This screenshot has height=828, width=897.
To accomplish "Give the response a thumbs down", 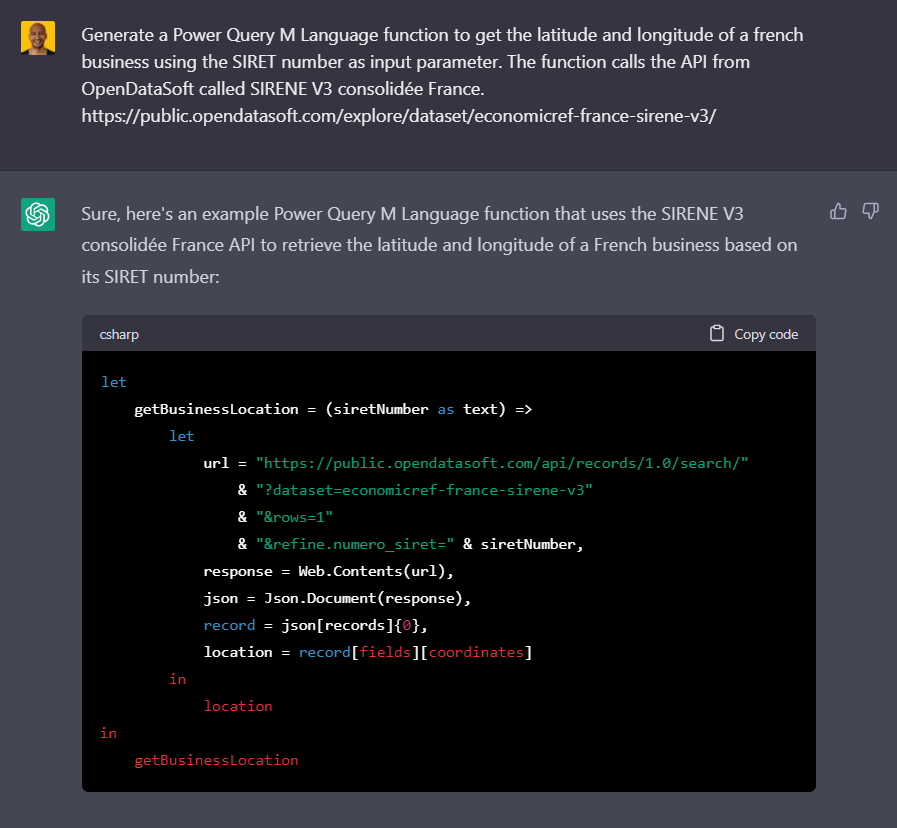I will 870,211.
